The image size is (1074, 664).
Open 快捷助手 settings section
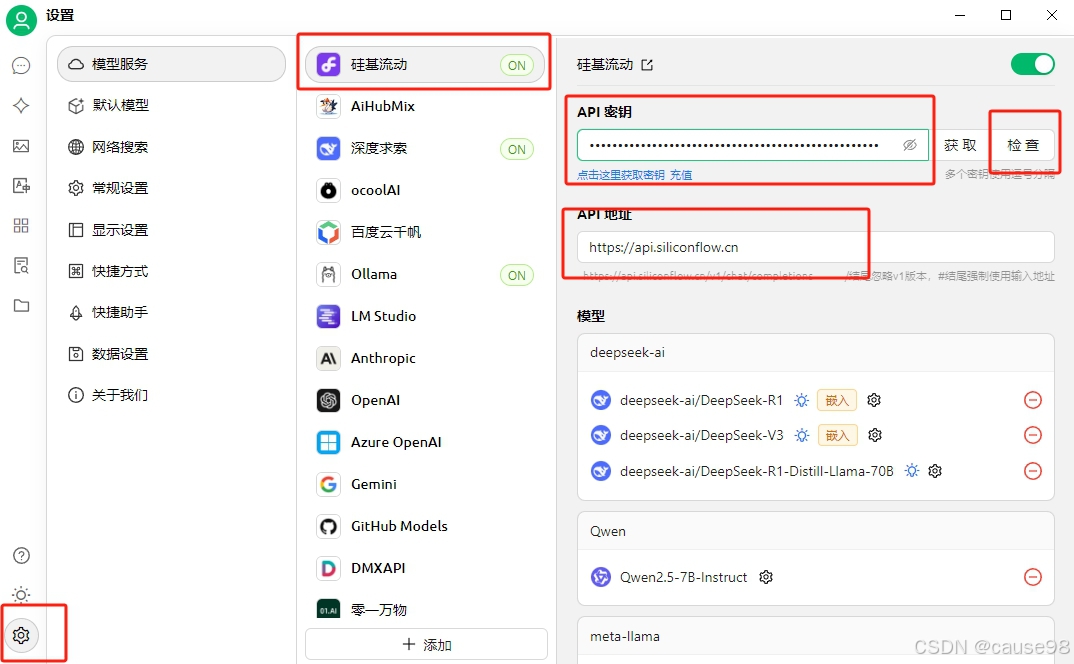coord(171,312)
